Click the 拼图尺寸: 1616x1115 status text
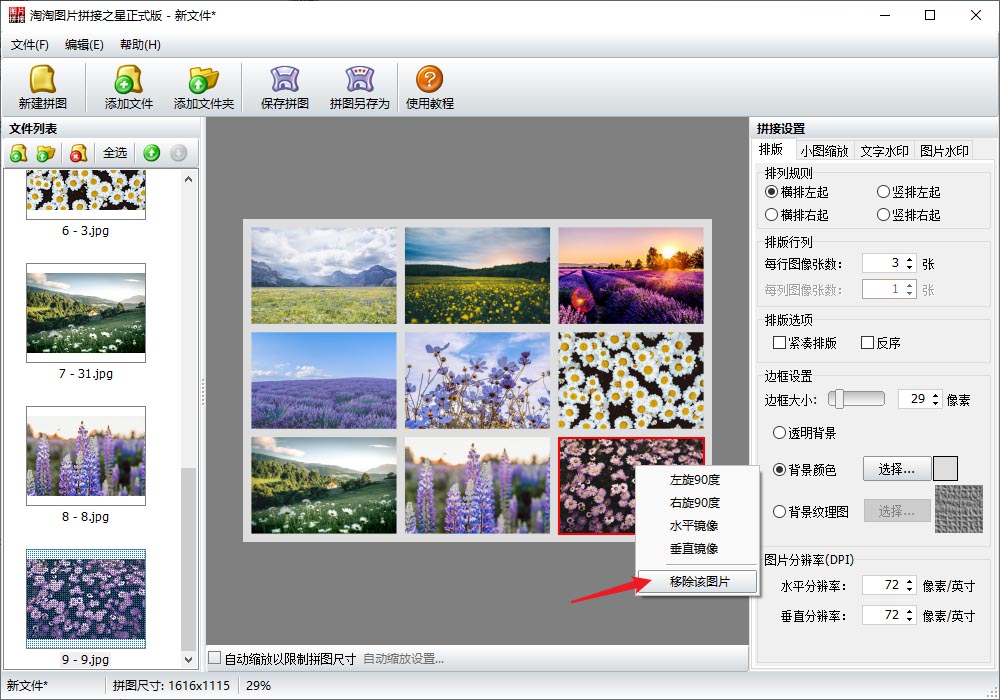 171,685
